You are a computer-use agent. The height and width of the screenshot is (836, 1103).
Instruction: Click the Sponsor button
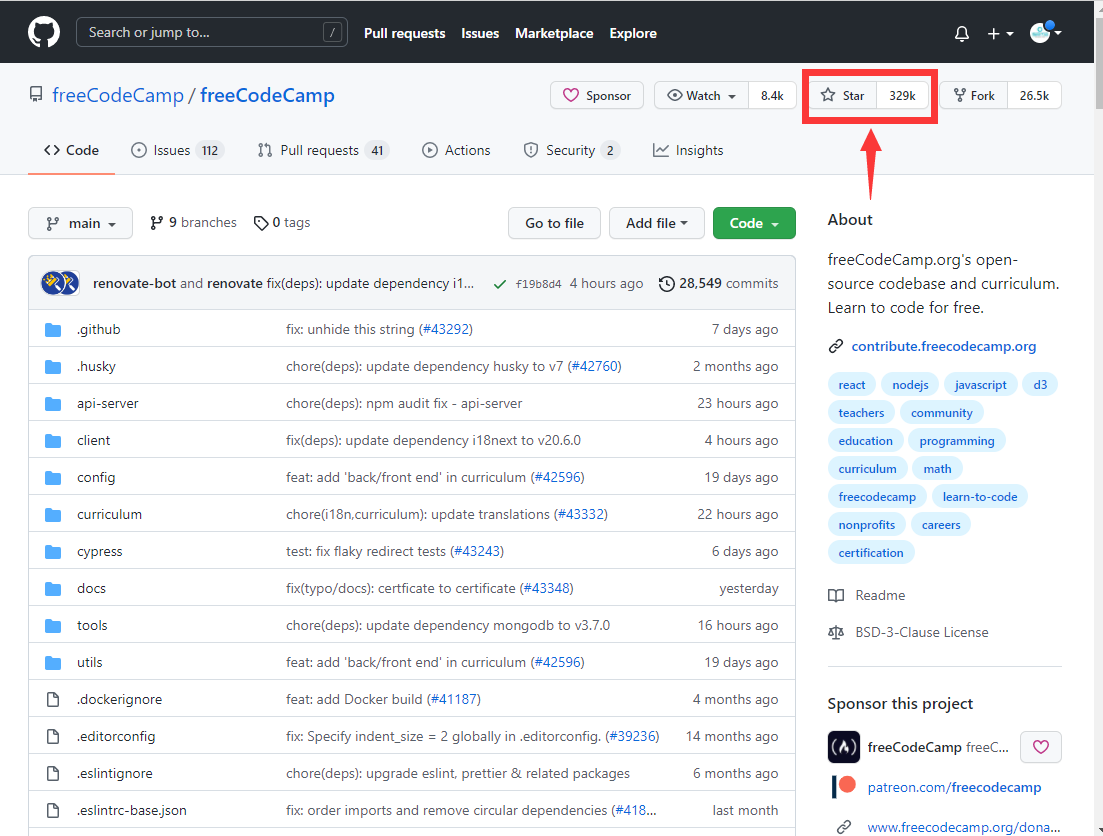tap(597, 96)
